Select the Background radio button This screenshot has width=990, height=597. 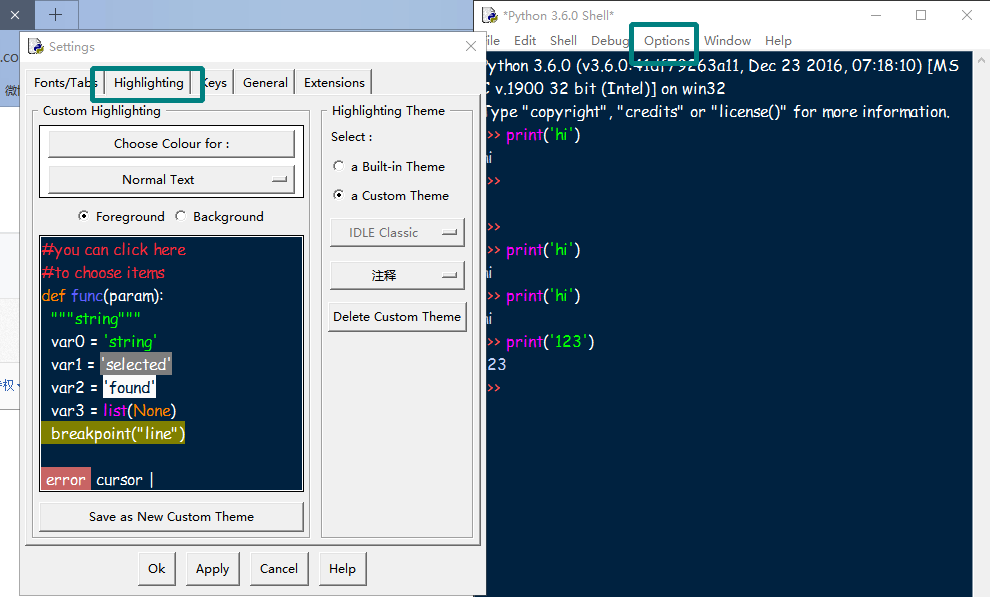(x=181, y=216)
